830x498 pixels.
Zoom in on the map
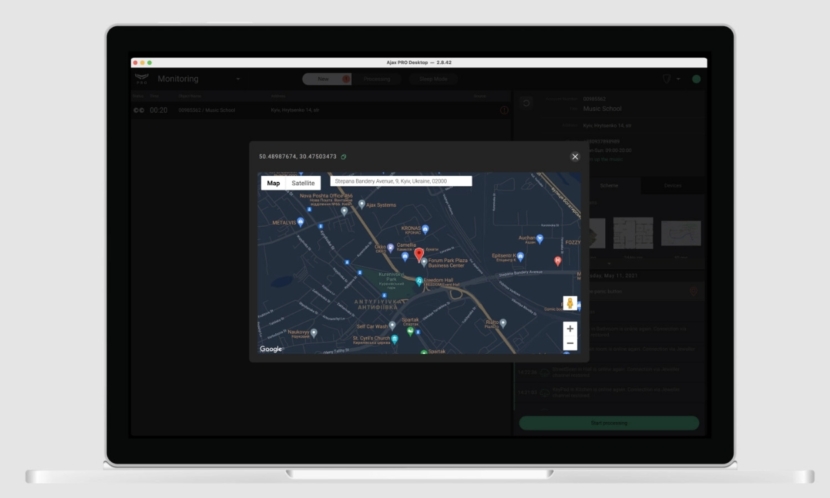coord(570,329)
